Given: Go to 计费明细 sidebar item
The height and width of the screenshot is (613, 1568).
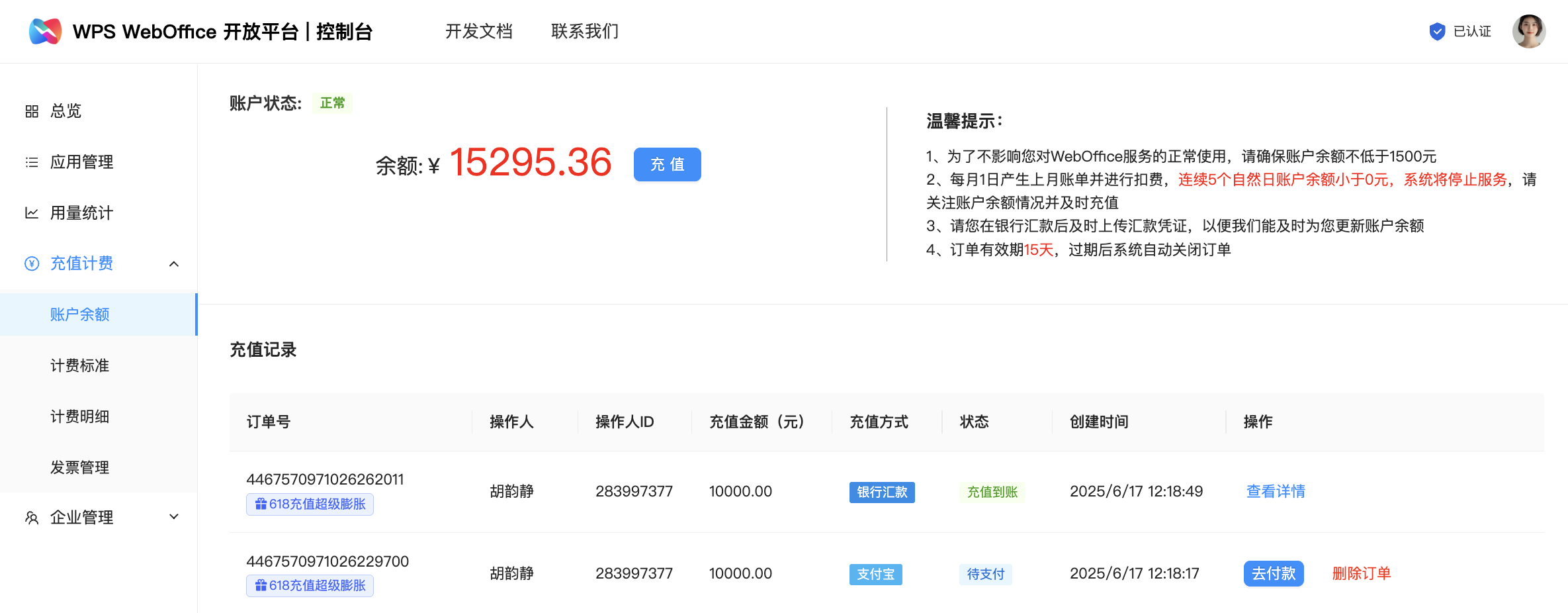Looking at the screenshot, I should (80, 416).
